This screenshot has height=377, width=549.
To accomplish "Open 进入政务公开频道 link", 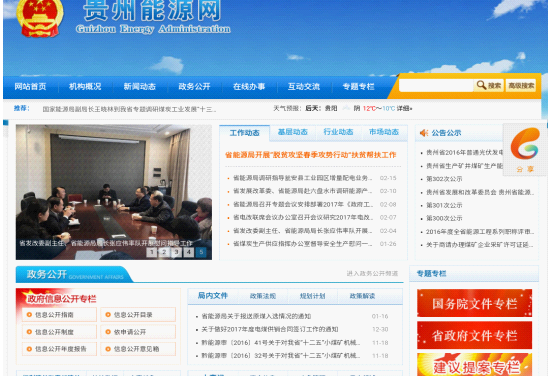I will pos(372,273).
